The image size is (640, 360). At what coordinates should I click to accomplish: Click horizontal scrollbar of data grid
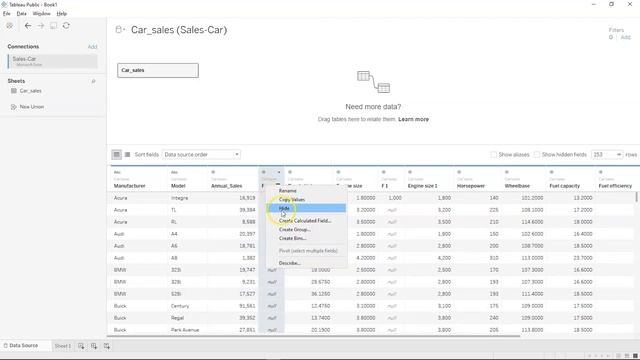click(313, 336)
